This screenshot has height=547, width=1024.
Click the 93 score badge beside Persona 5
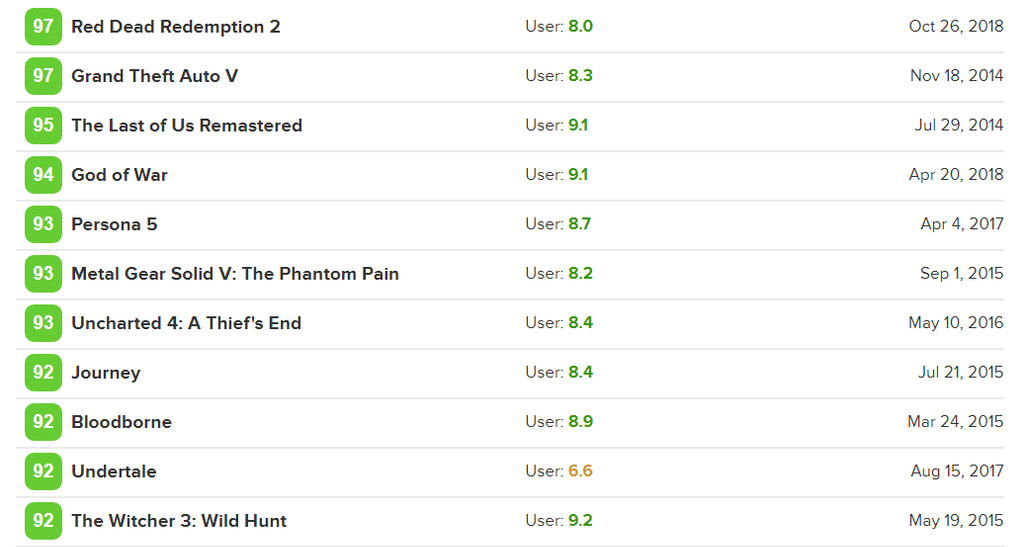pyautogui.click(x=43, y=224)
